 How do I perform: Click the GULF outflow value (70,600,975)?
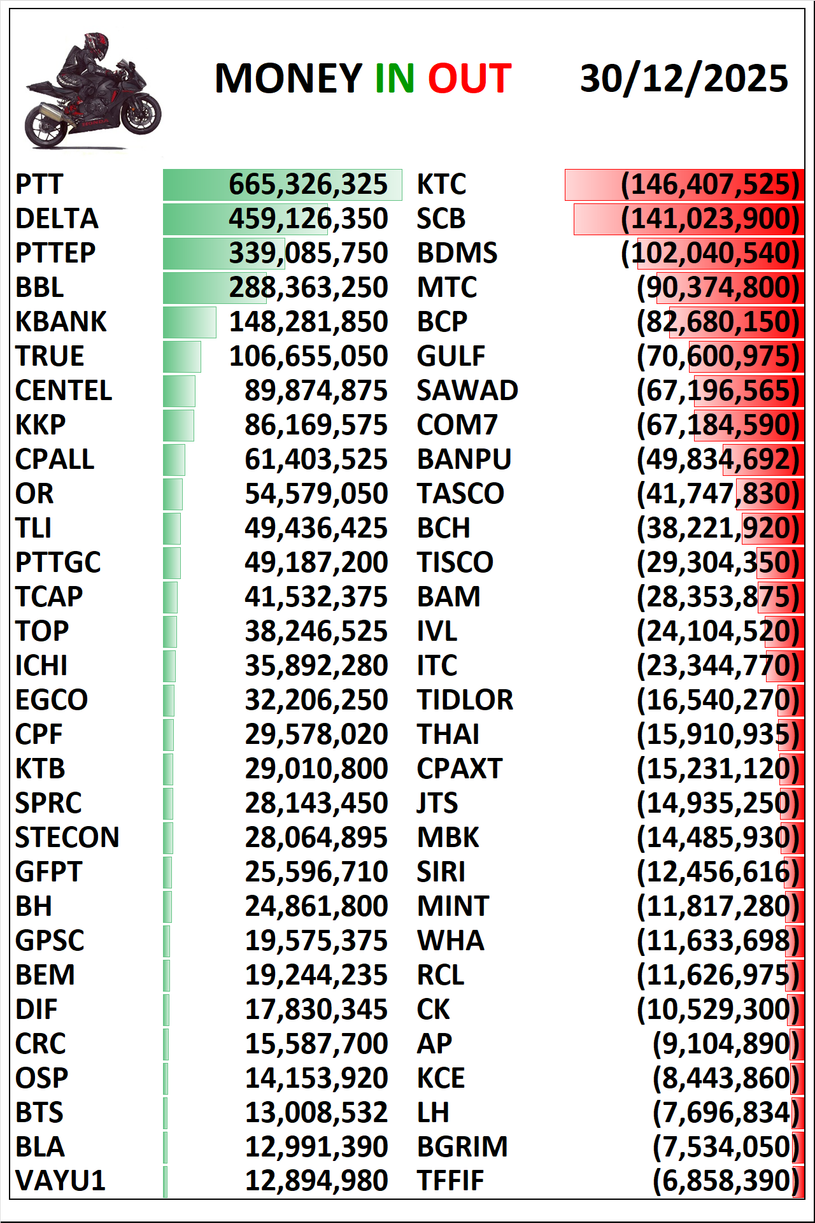pyautogui.click(x=719, y=356)
